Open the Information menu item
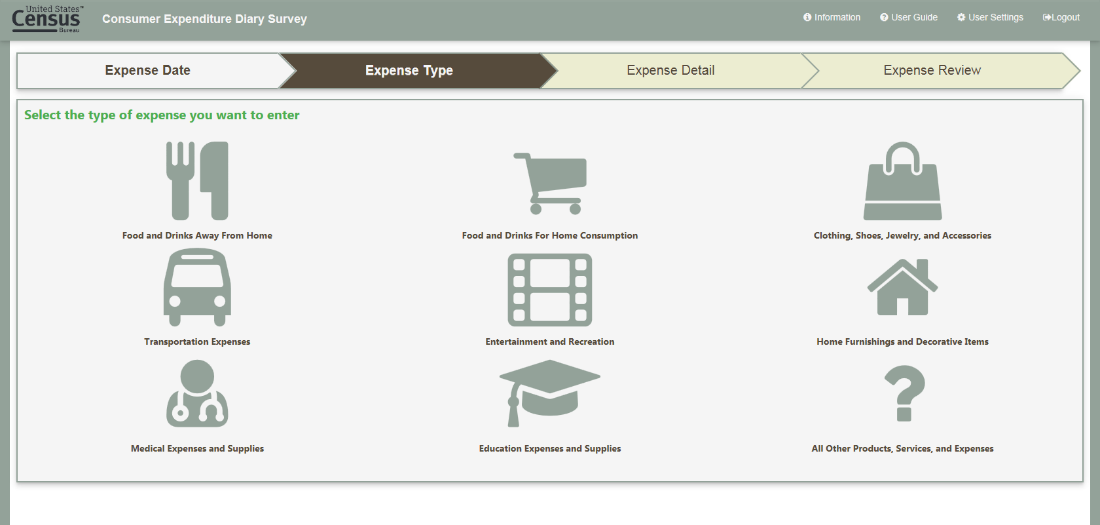Screen dimensions: 1100x525 click(x=832, y=18)
